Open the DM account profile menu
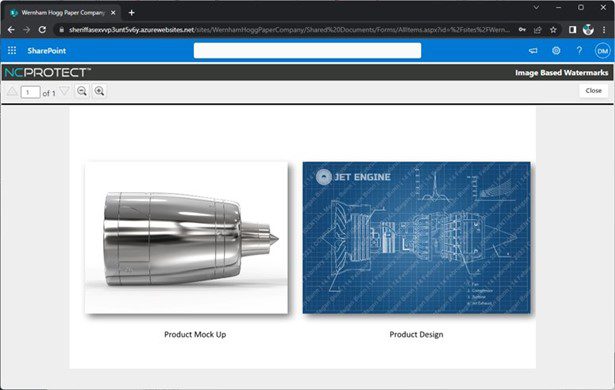This screenshot has height=390, width=615. coord(602,51)
